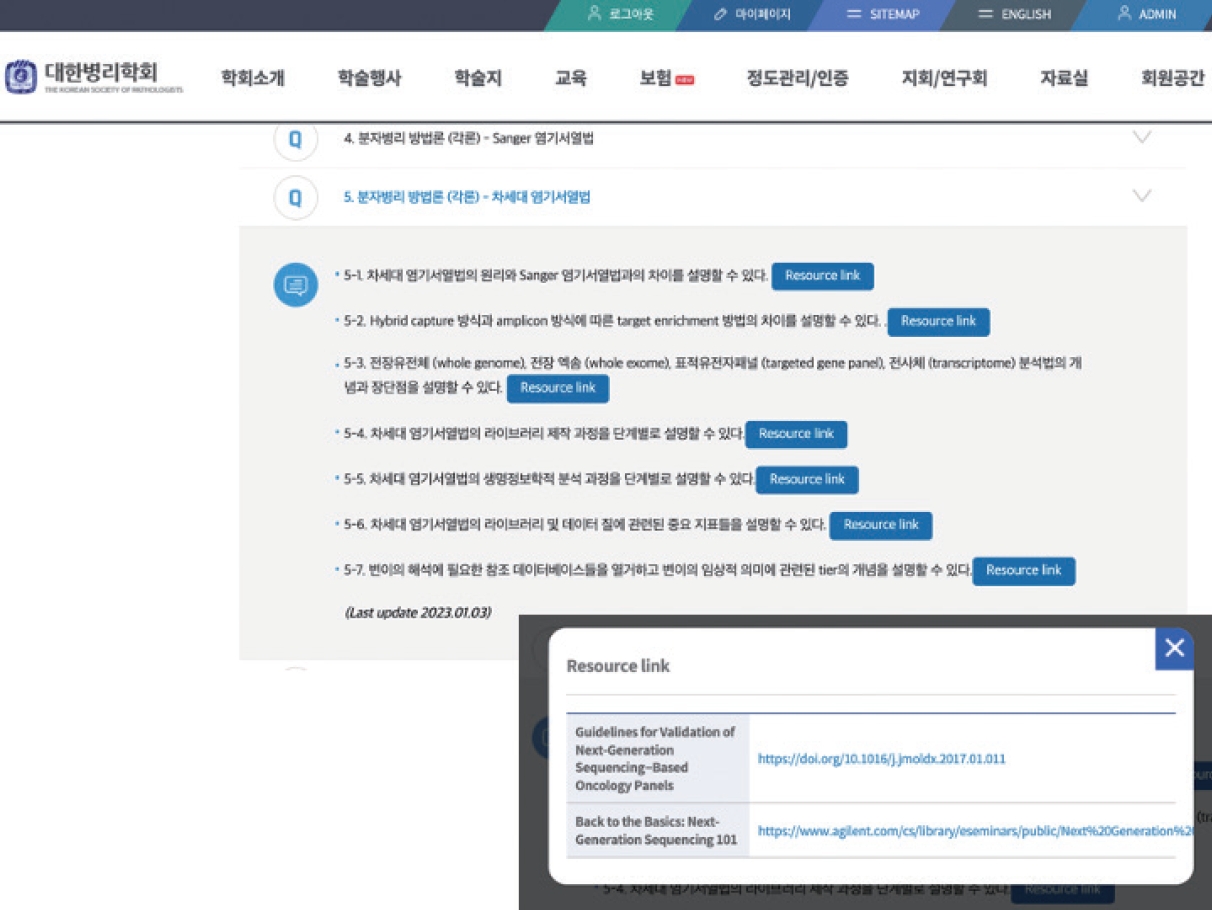Open Resource link for item 5-5
1212x910 pixels.
tap(807, 480)
